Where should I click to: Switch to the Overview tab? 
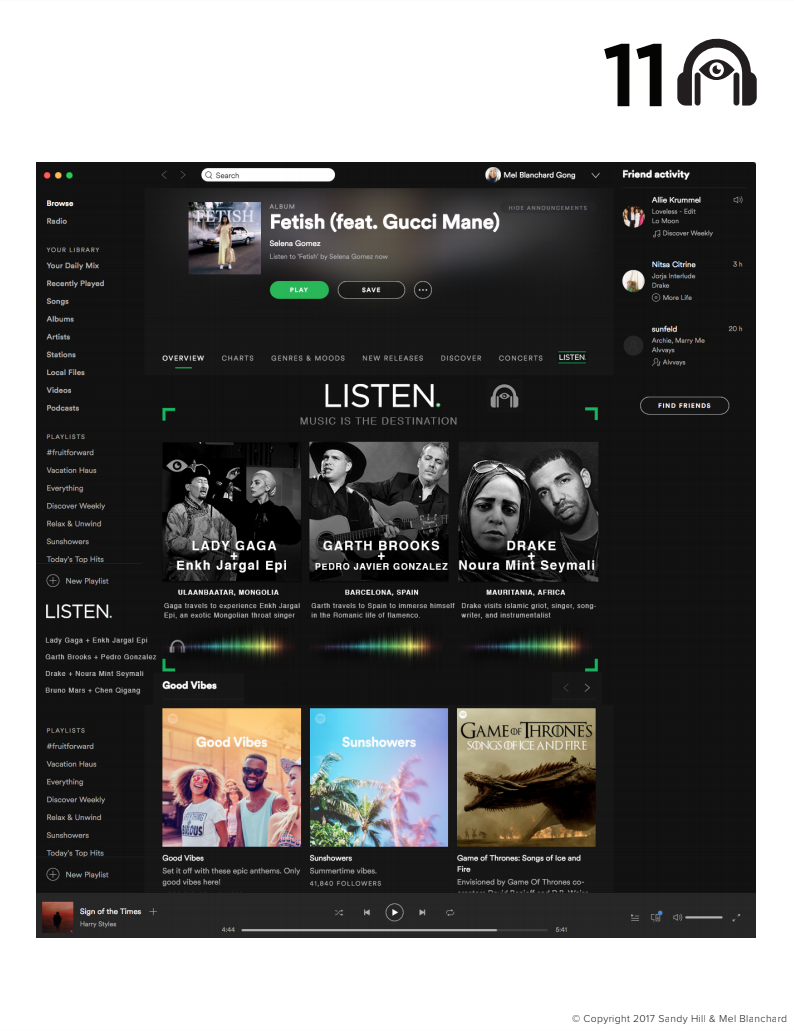tap(183, 358)
